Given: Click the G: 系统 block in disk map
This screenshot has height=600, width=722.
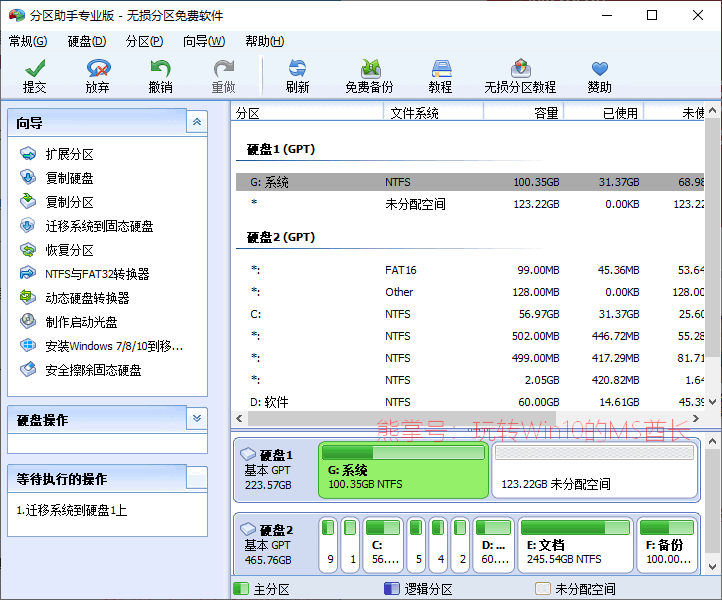Looking at the screenshot, I should click(403, 470).
